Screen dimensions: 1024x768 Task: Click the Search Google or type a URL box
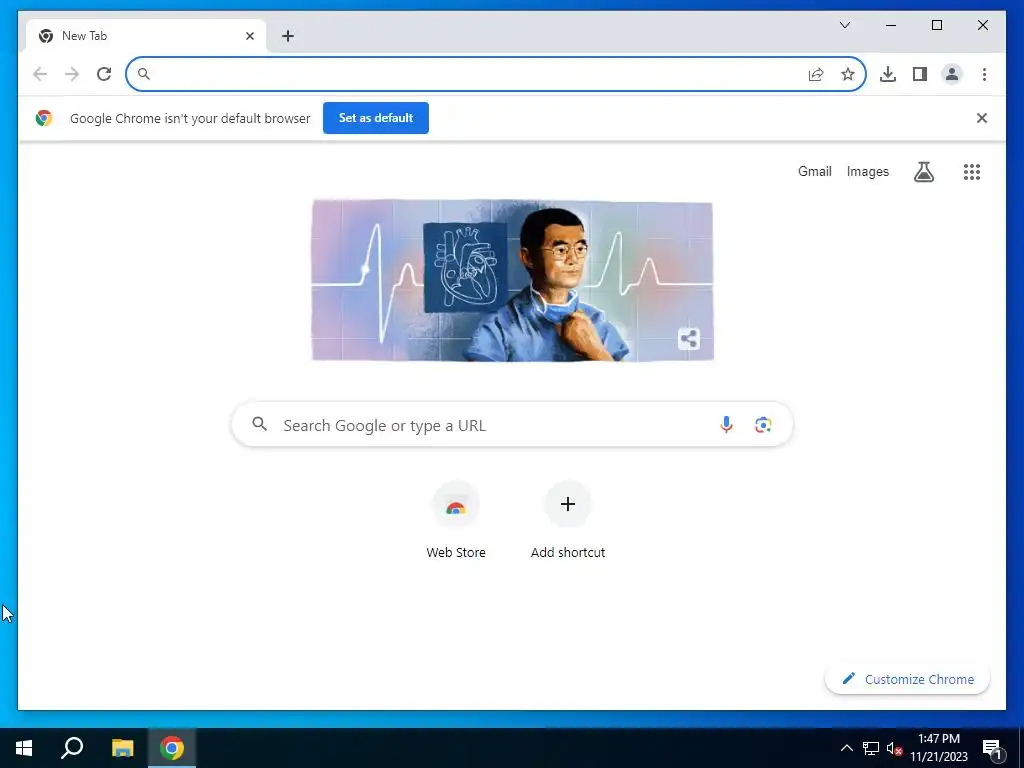[512, 425]
